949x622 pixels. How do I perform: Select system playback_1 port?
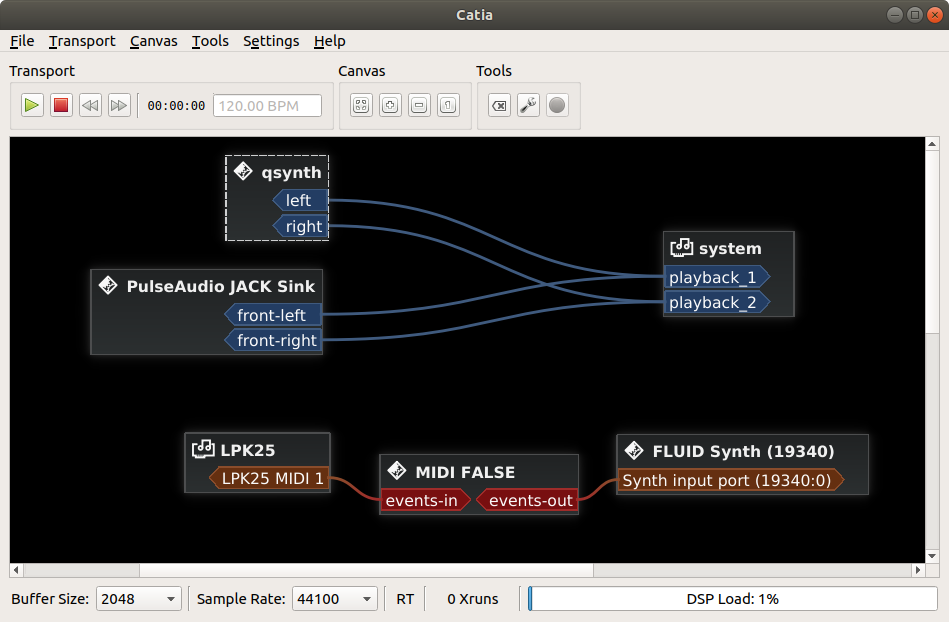point(717,277)
